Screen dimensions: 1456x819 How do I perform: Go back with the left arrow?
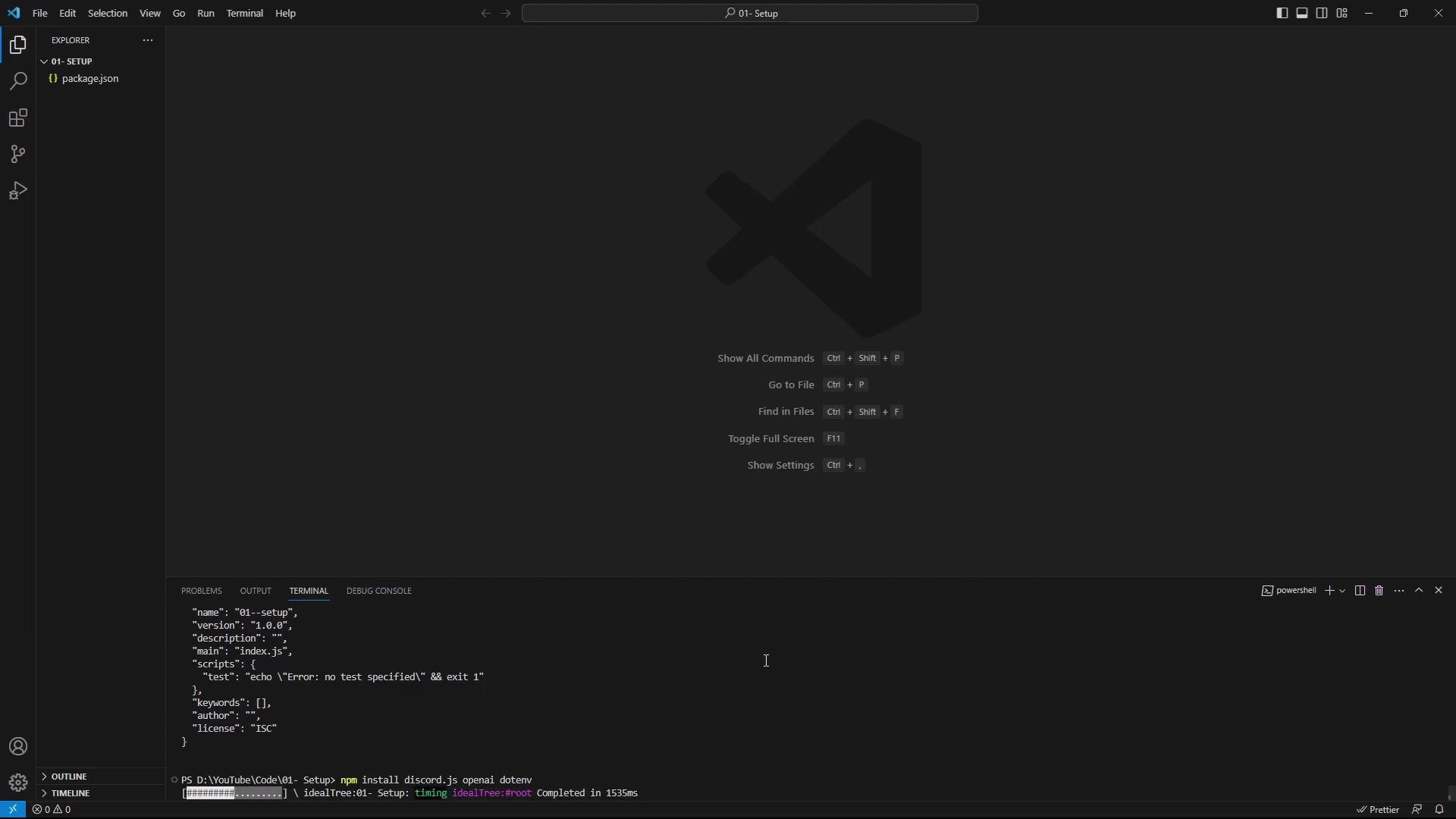[486, 14]
